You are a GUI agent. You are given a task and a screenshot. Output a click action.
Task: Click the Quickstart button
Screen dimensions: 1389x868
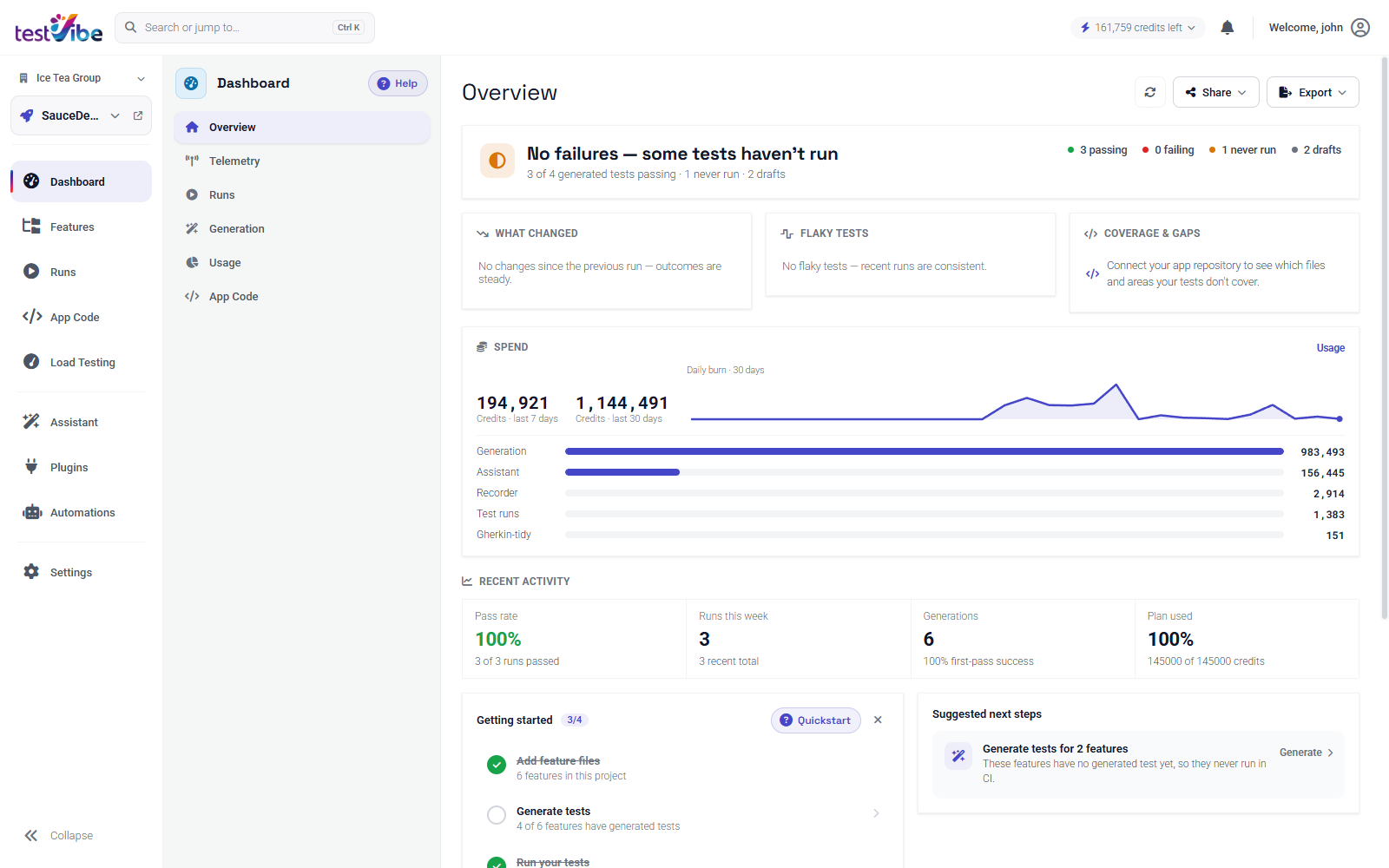click(816, 720)
